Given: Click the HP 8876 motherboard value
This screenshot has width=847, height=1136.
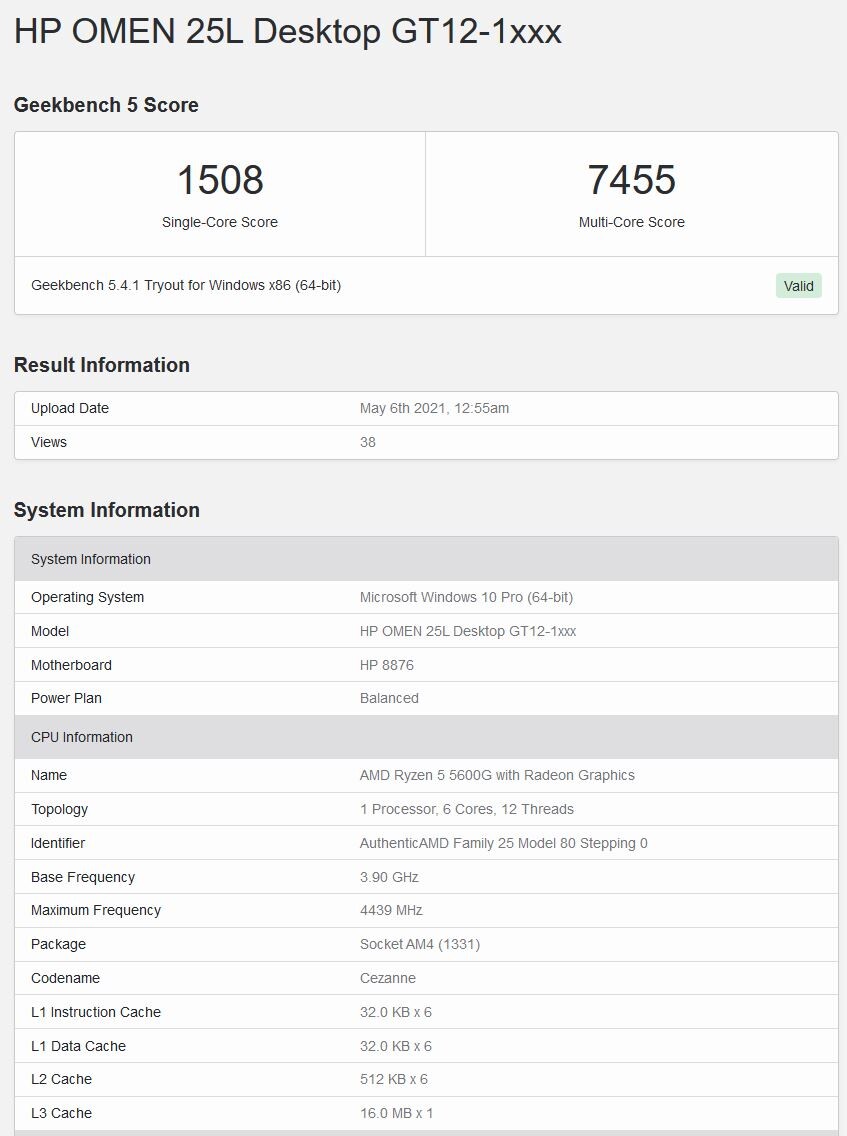Looking at the screenshot, I should (386, 665).
